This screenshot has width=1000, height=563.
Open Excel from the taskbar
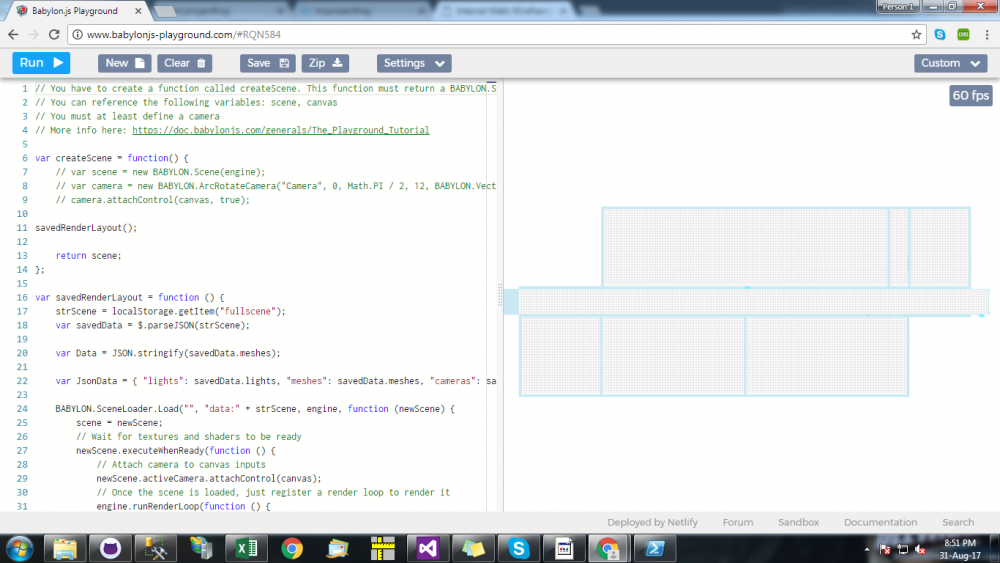point(246,548)
